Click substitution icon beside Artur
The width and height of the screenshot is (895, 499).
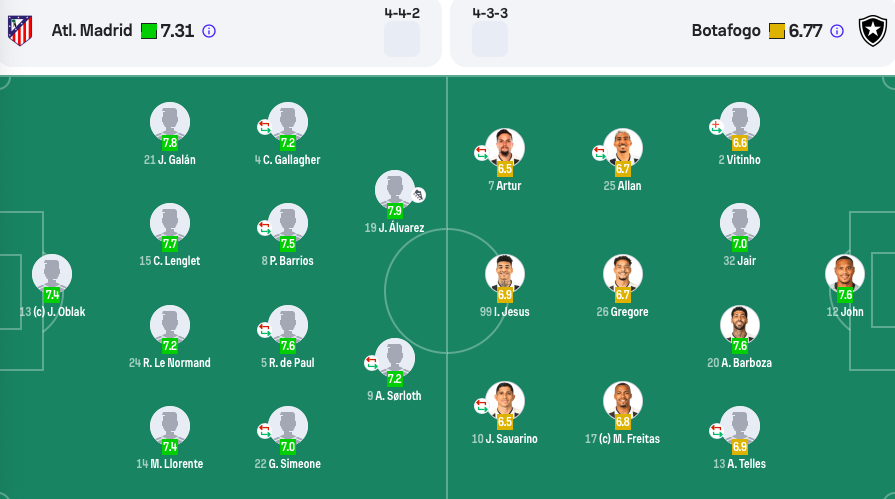(481, 152)
